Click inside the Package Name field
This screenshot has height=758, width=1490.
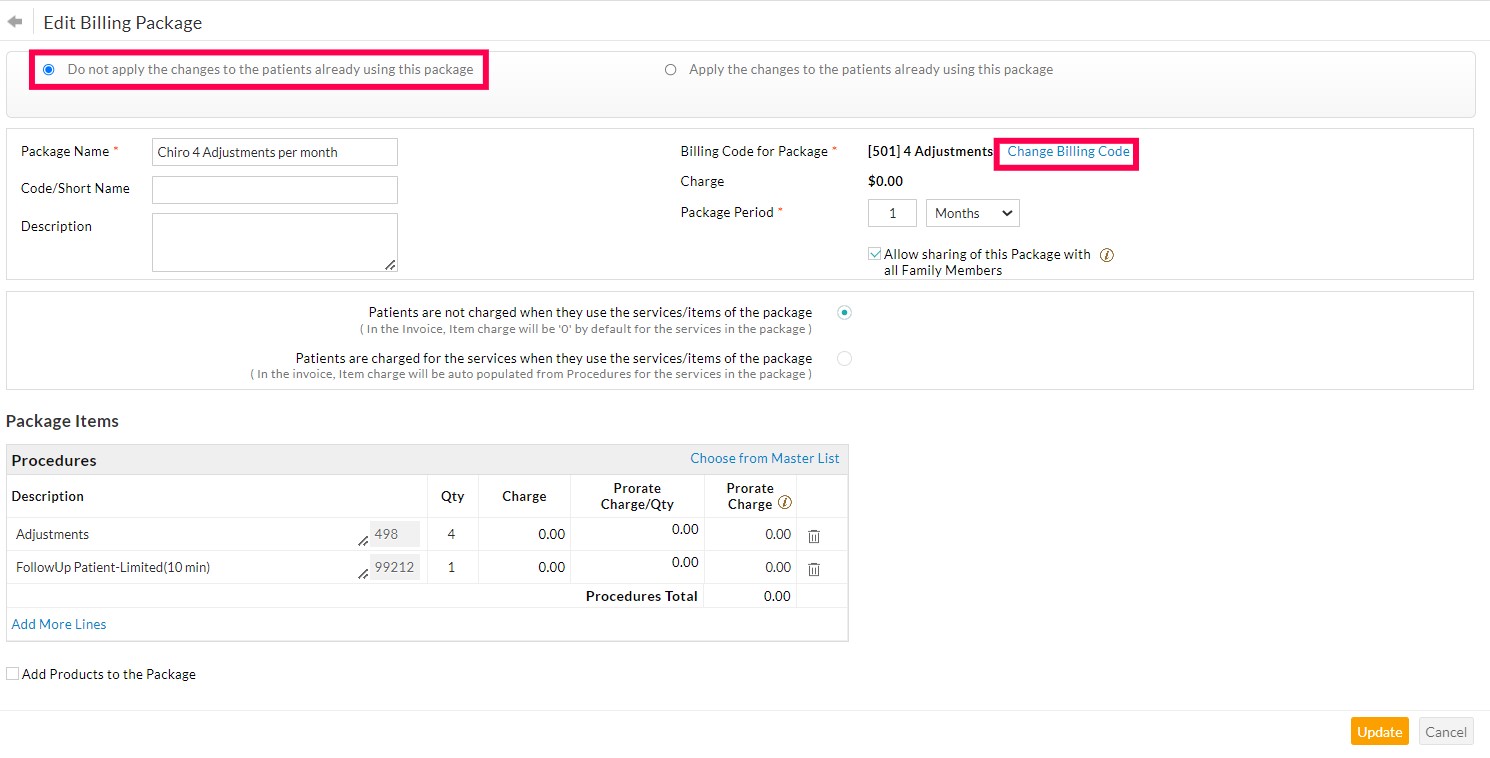[274, 152]
